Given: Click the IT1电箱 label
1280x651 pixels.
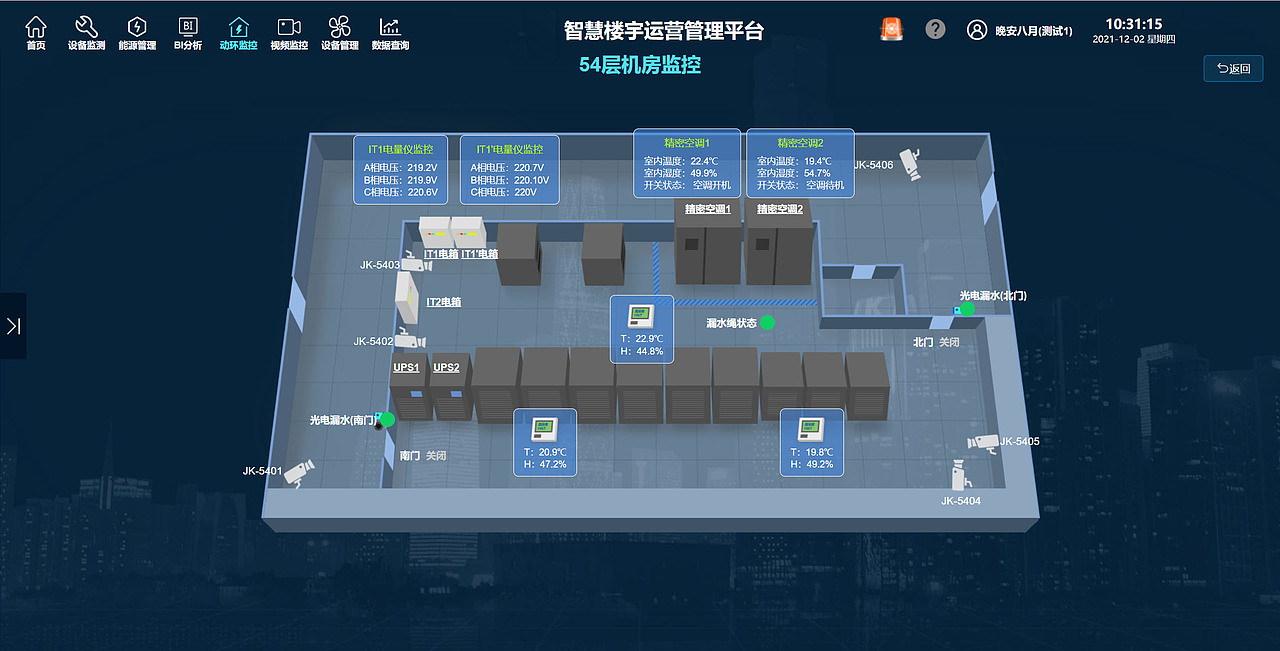Looking at the screenshot, I should click(441, 254).
